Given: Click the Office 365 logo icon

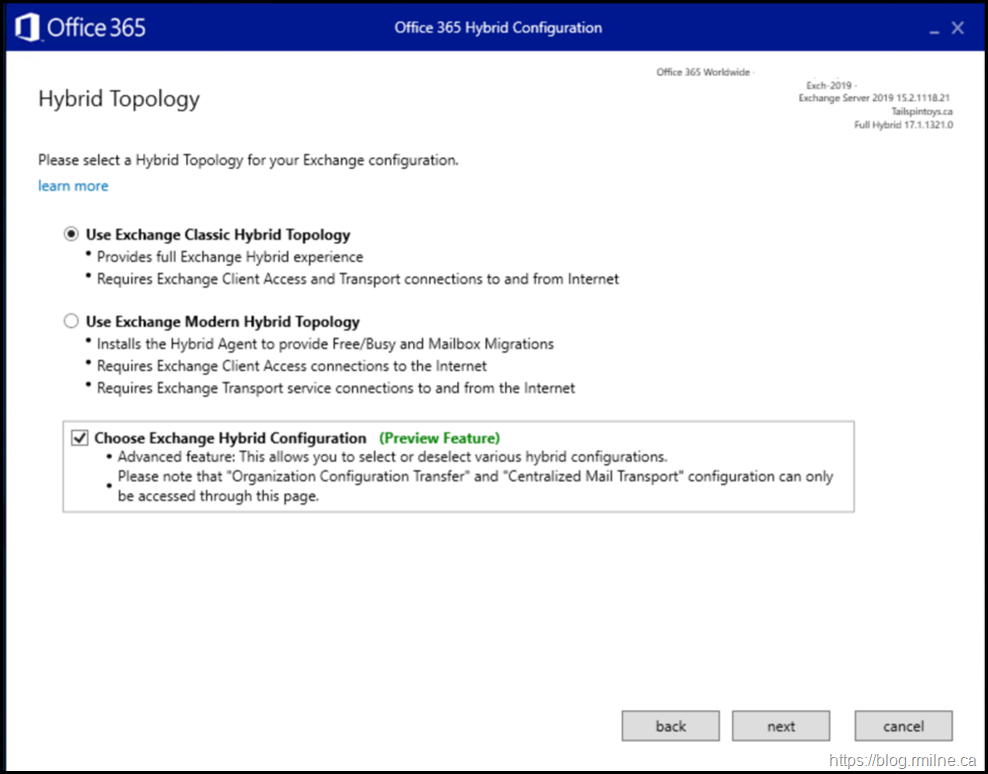Looking at the screenshot, I should point(28,28).
